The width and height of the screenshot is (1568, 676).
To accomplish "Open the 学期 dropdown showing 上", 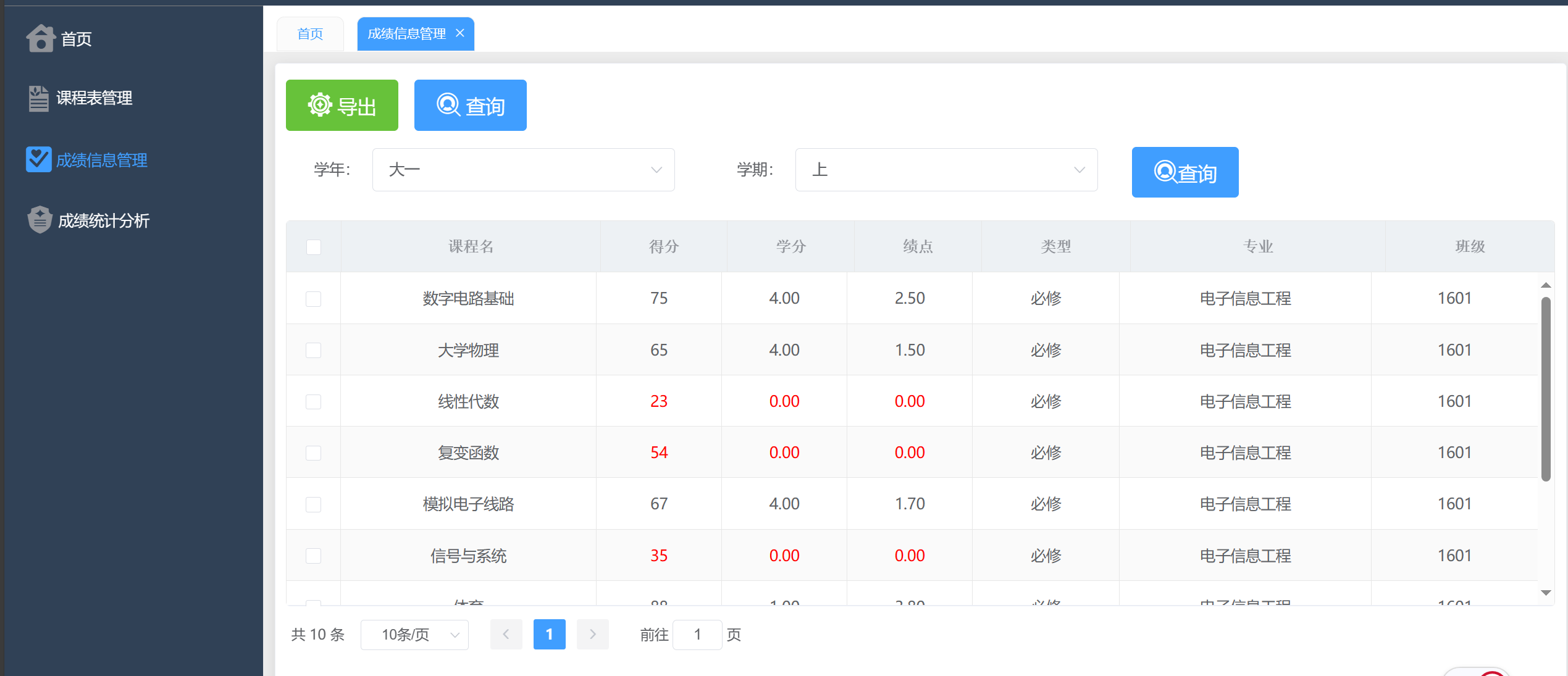I will point(945,170).
